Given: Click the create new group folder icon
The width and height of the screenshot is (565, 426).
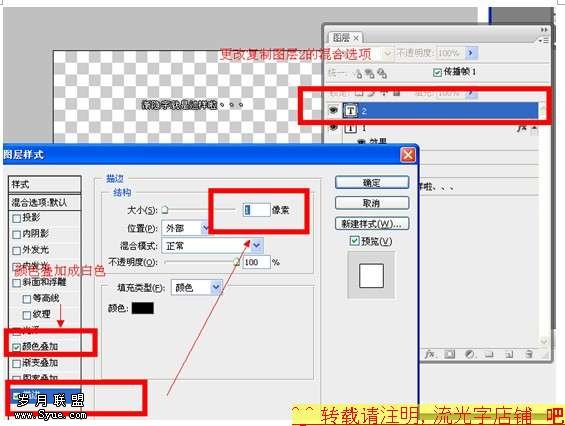Looking at the screenshot, I should (x=489, y=355).
